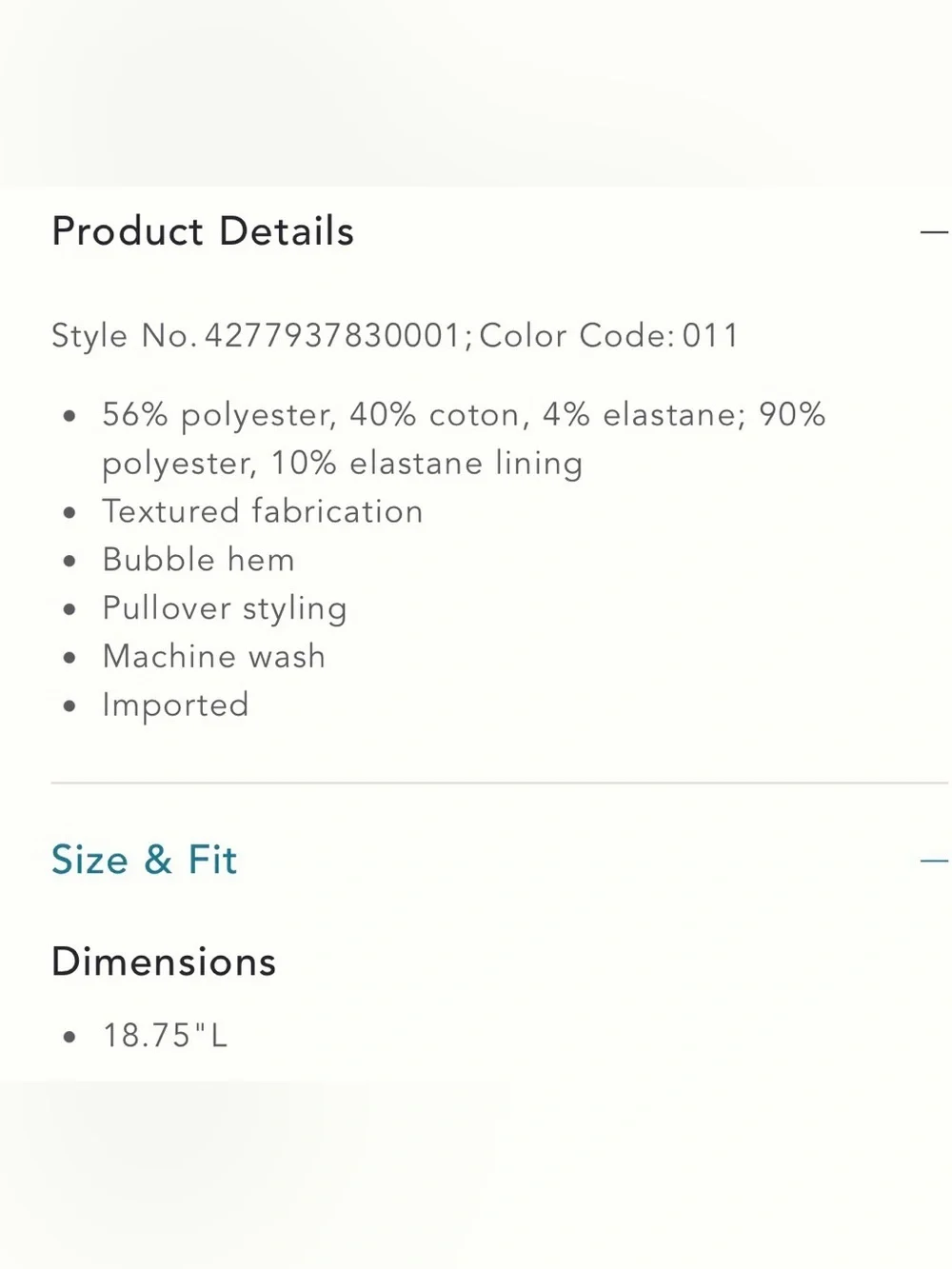Click the Product Details section heading

pos(203,231)
